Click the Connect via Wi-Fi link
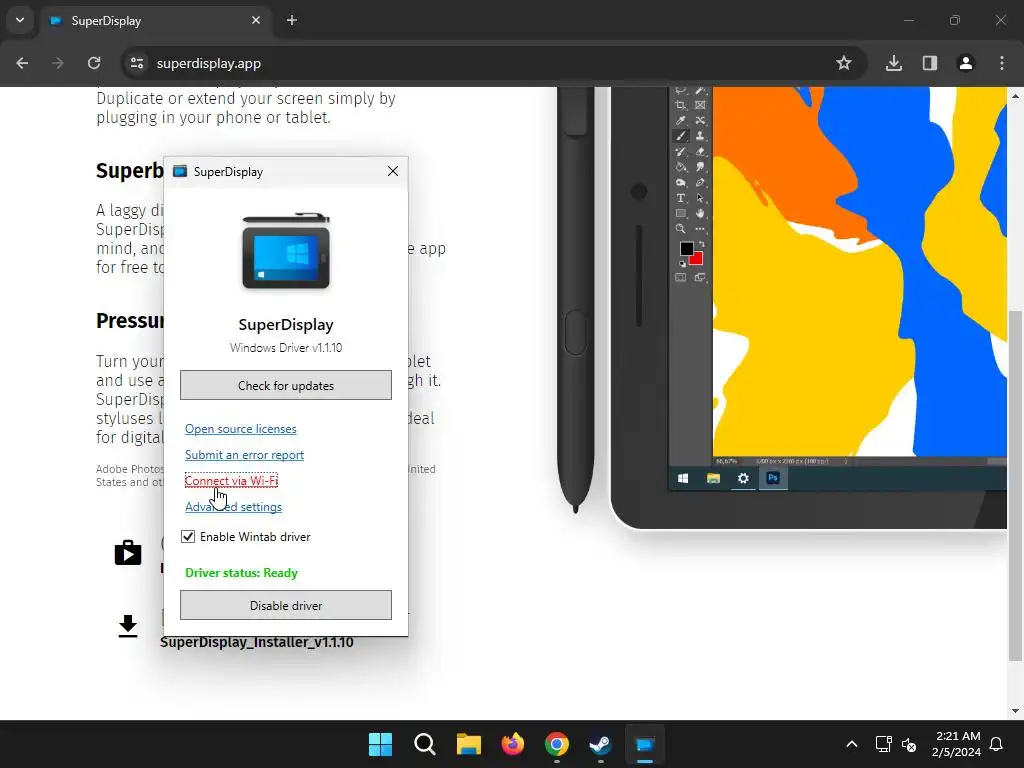Screen dimensions: 1024x768 tap(231, 481)
